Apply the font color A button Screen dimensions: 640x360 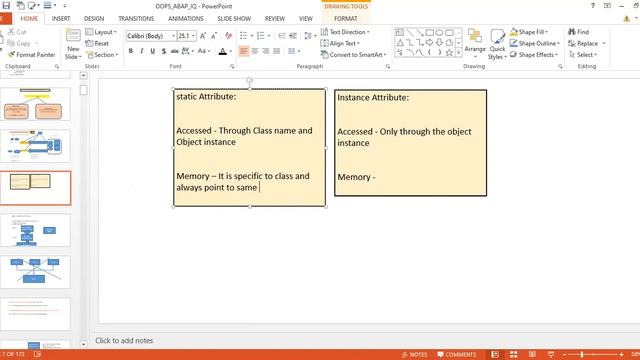(x=222, y=51)
